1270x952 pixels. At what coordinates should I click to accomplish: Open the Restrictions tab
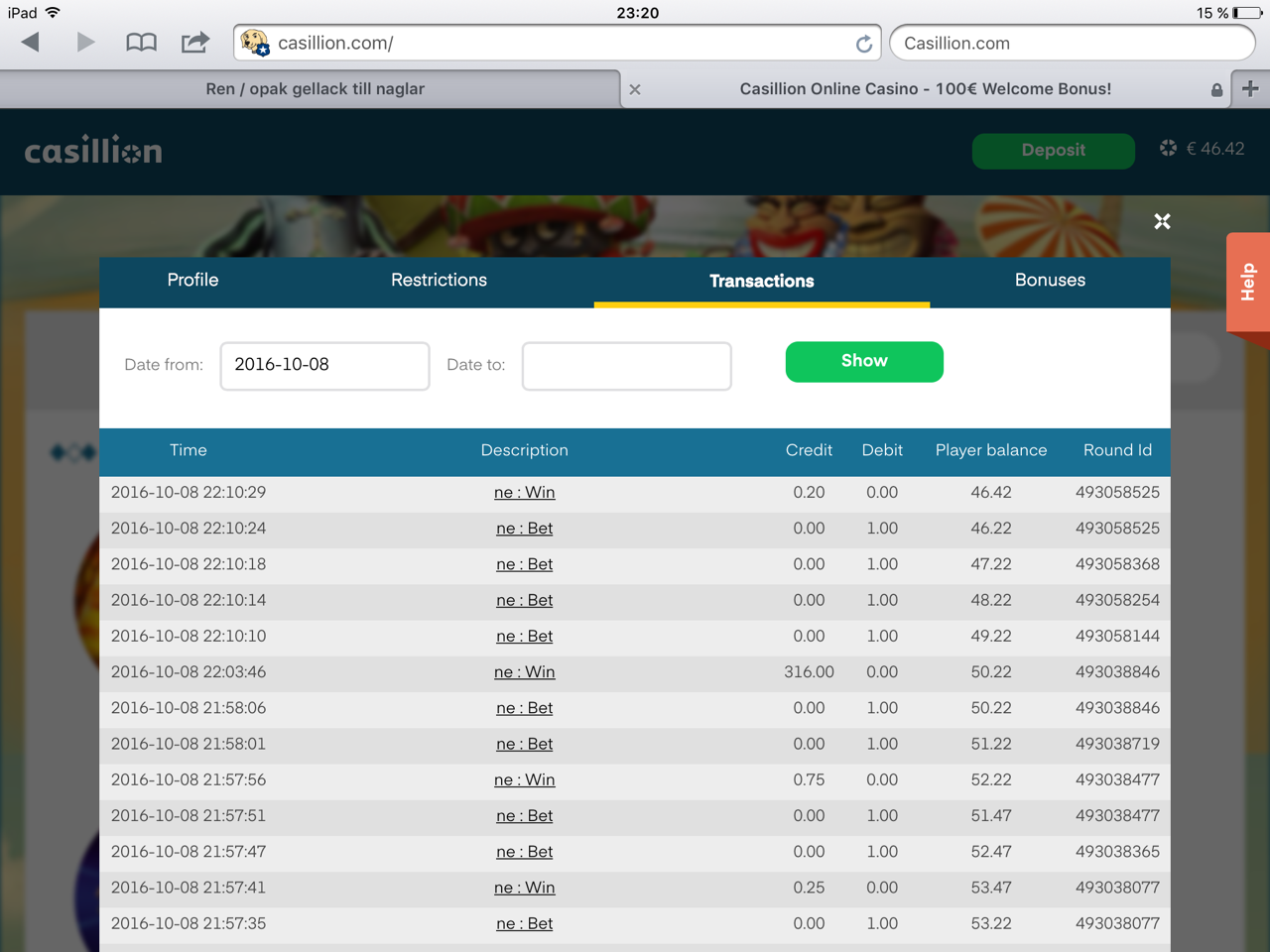[x=439, y=281]
